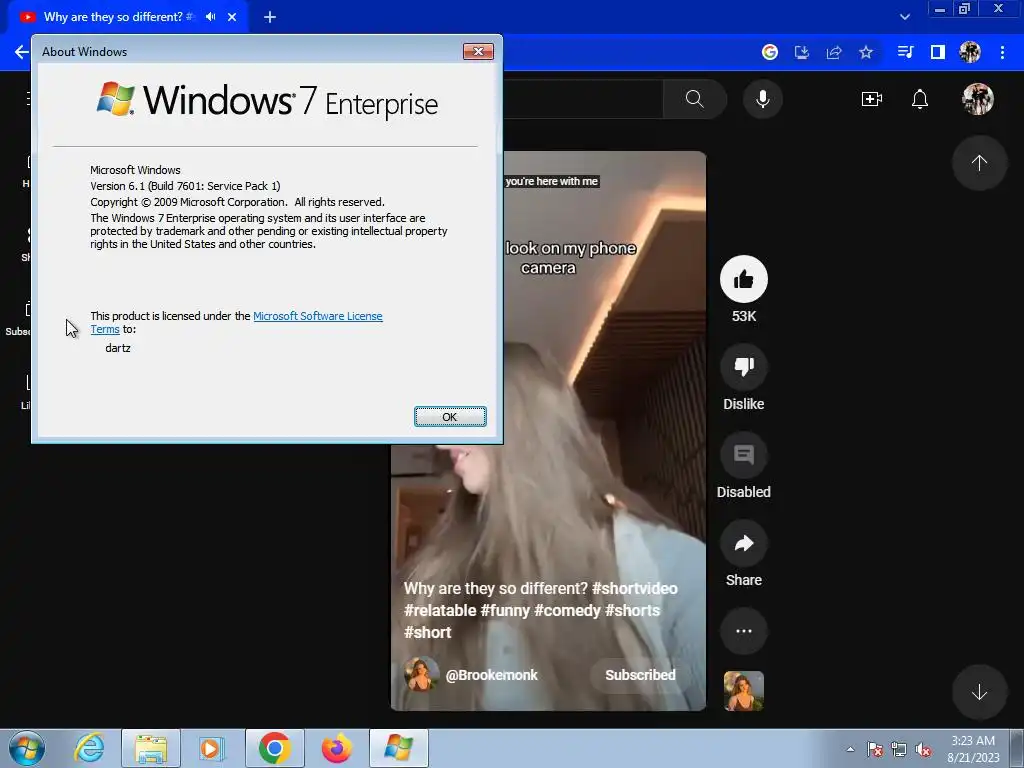Search with voice microphone button

763,99
